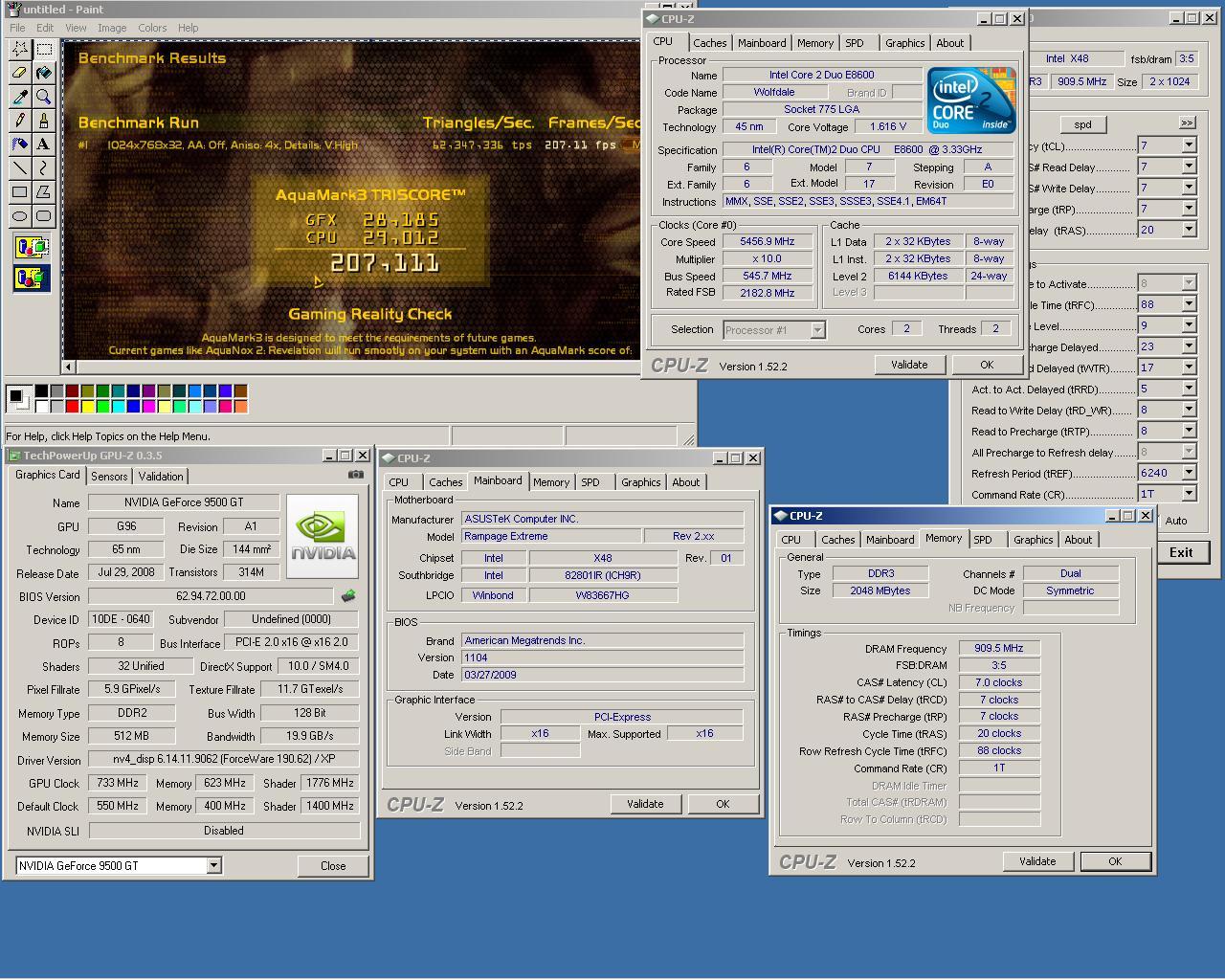Pick the yellow color swatch in Paint palette

87,407
